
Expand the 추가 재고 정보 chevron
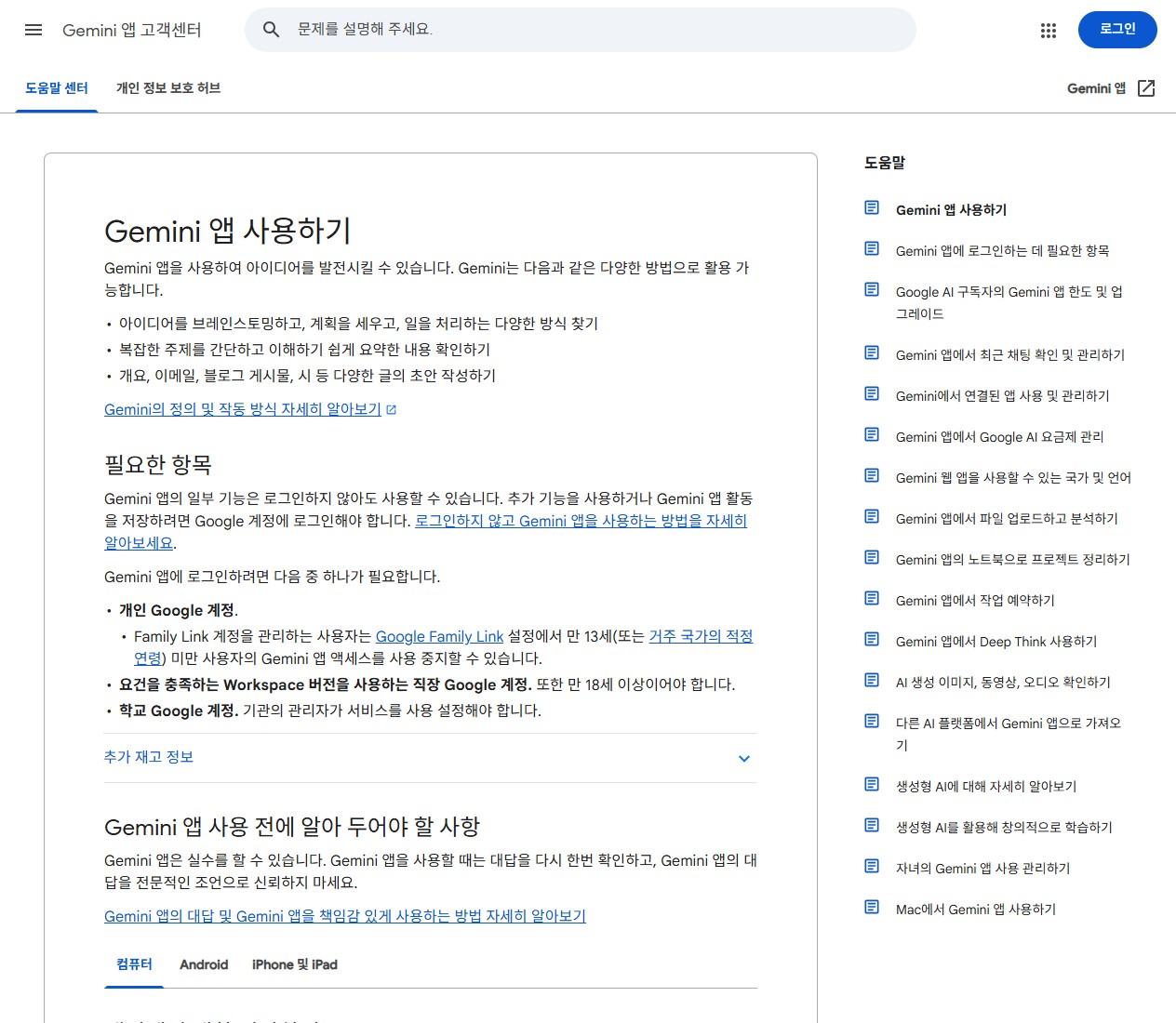point(744,758)
